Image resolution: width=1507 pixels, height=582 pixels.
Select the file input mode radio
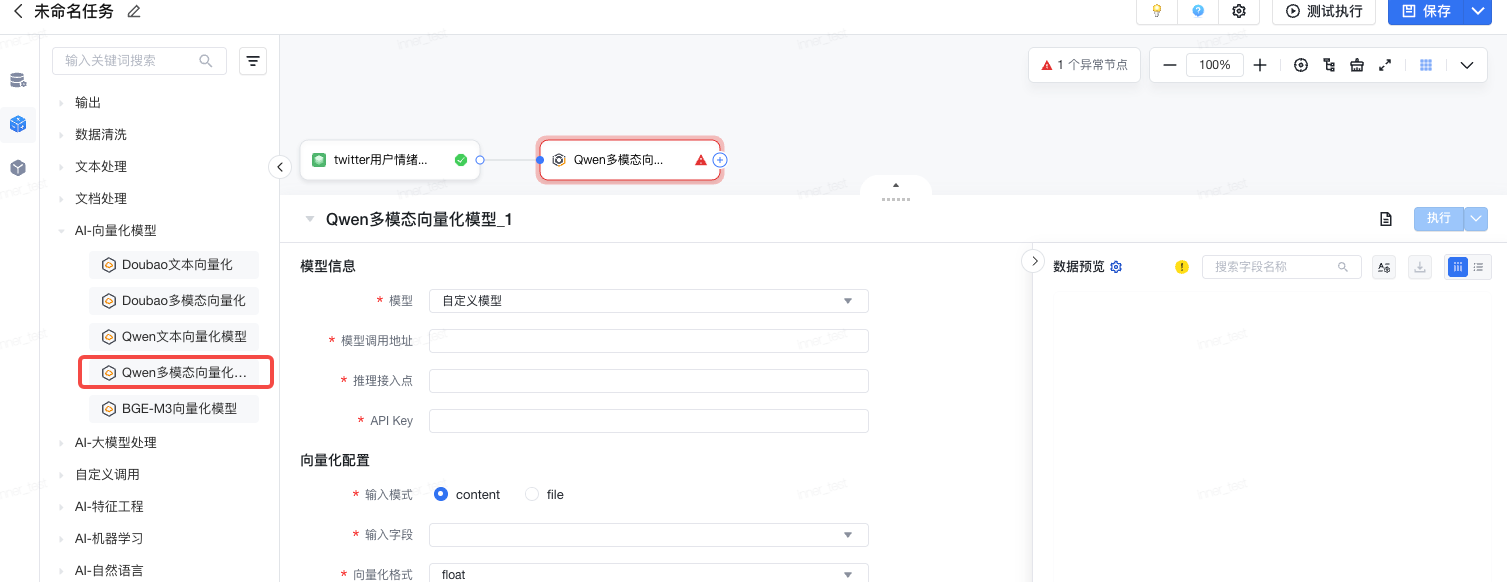point(532,494)
